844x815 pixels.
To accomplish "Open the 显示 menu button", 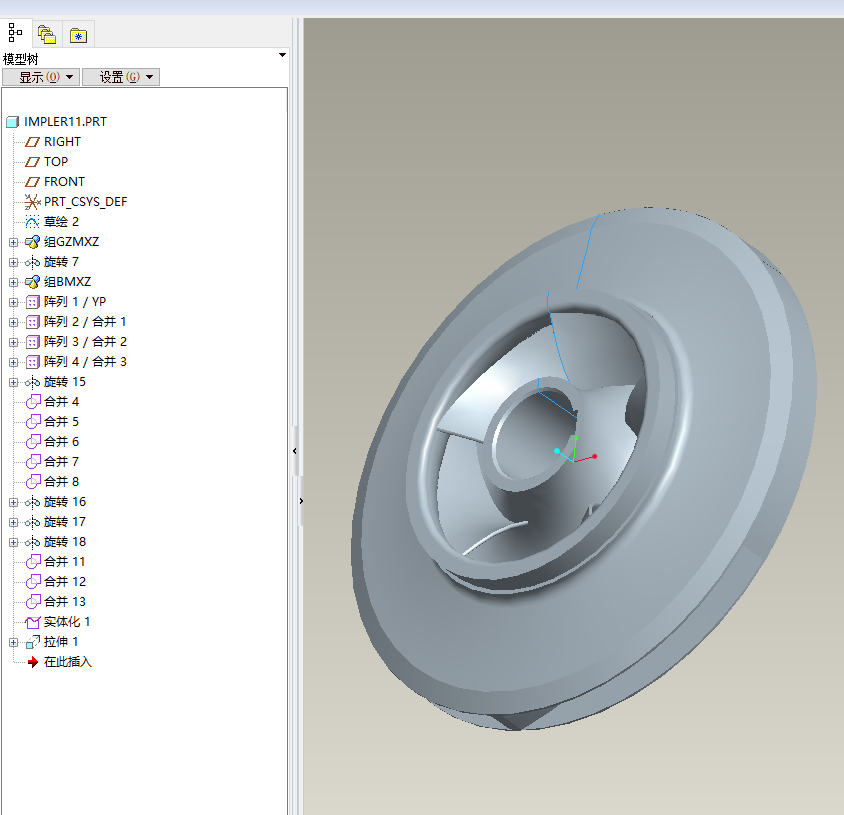I will click(40, 77).
